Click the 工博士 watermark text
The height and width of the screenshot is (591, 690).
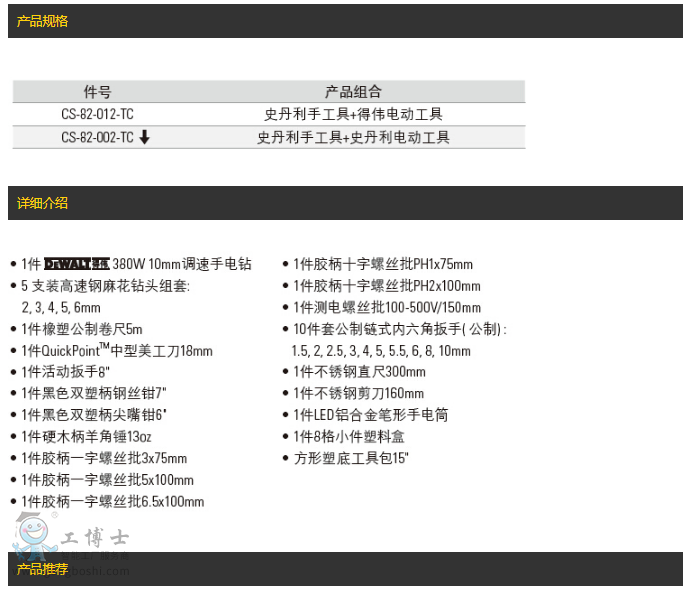(95, 538)
